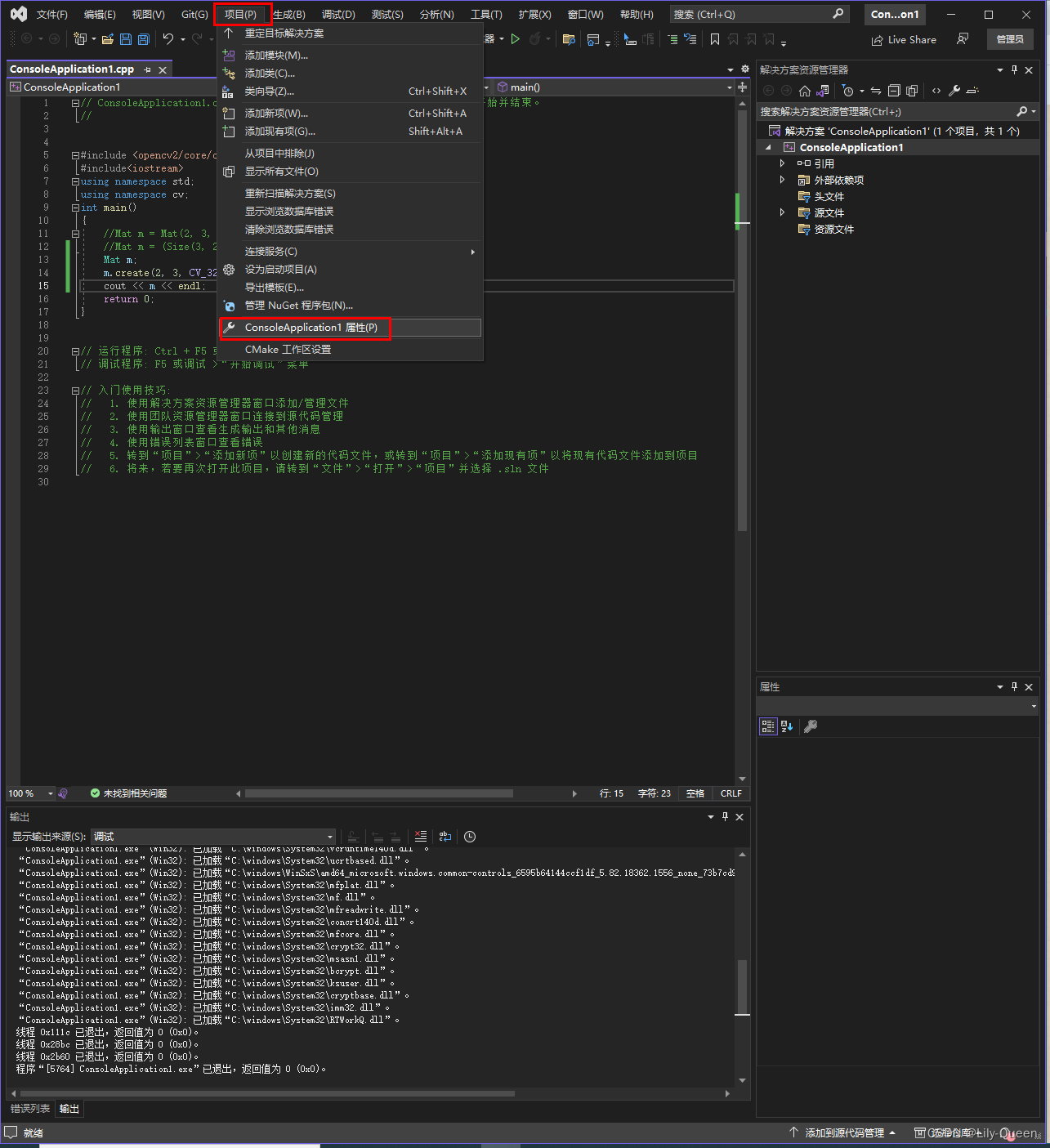Select the 头文件 folder in Solution Explorer
1050x1148 pixels.
(x=829, y=196)
